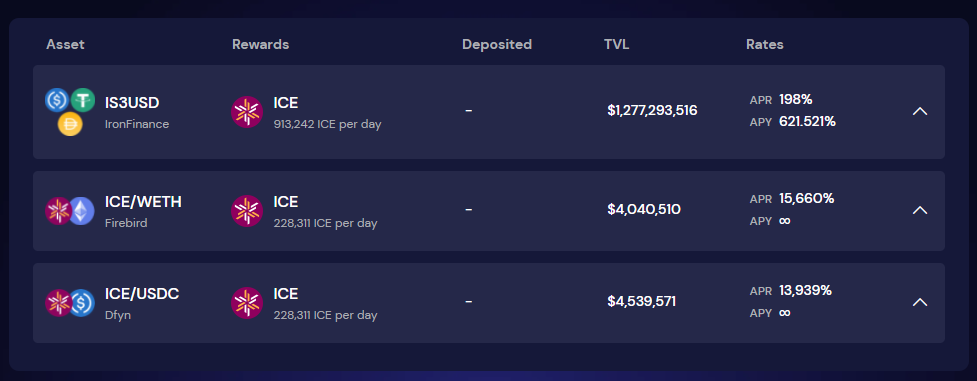Click the Tether coin icon in IS3USD row

pos(82,100)
